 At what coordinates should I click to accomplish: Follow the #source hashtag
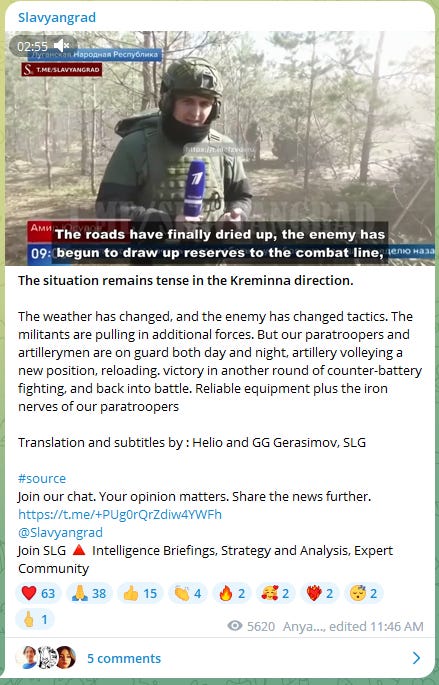[x=42, y=478]
